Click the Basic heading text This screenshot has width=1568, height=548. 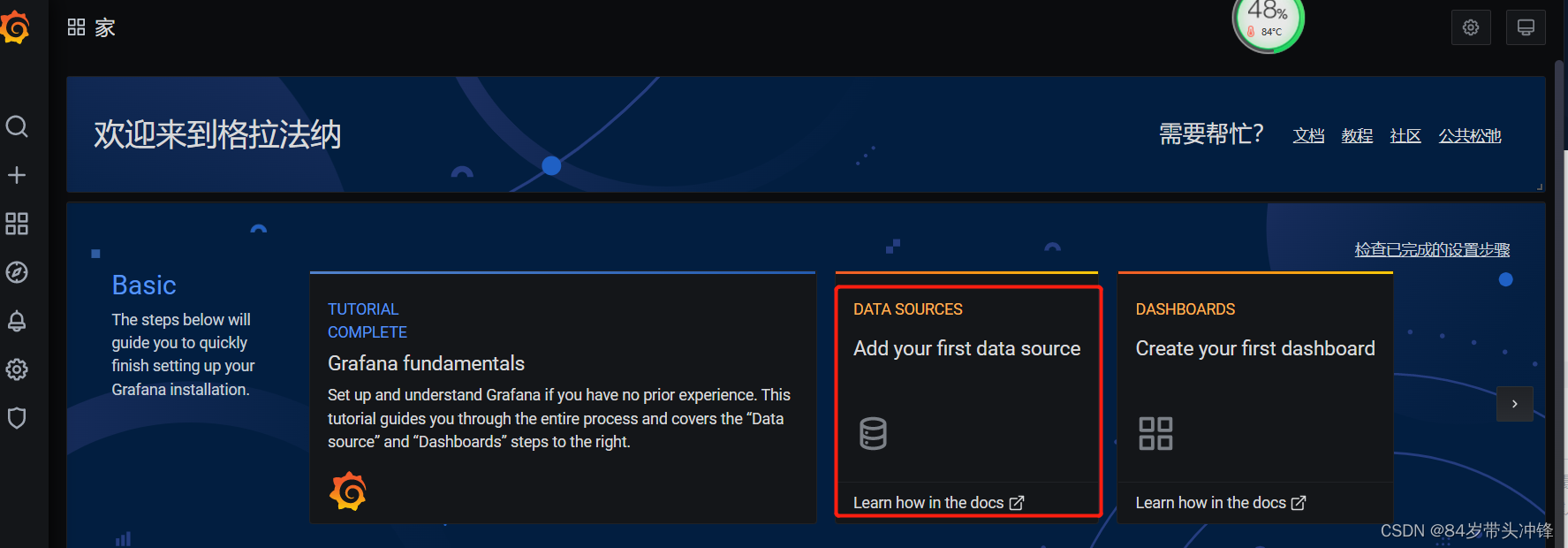(x=144, y=285)
